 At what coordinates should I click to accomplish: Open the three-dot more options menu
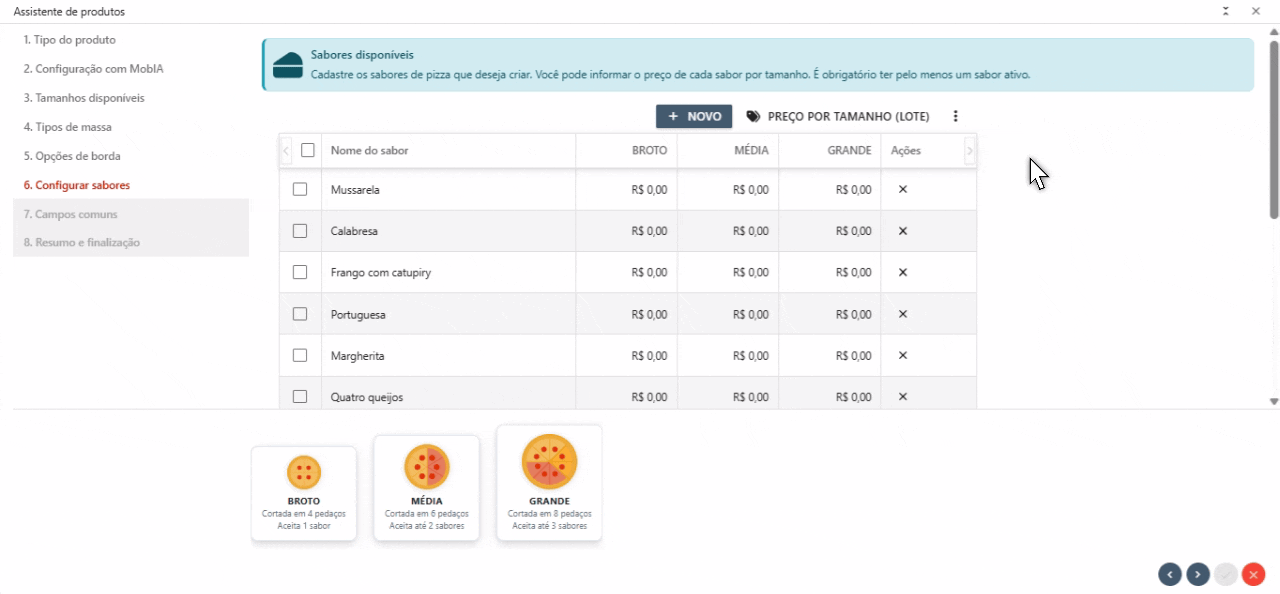[x=955, y=117]
